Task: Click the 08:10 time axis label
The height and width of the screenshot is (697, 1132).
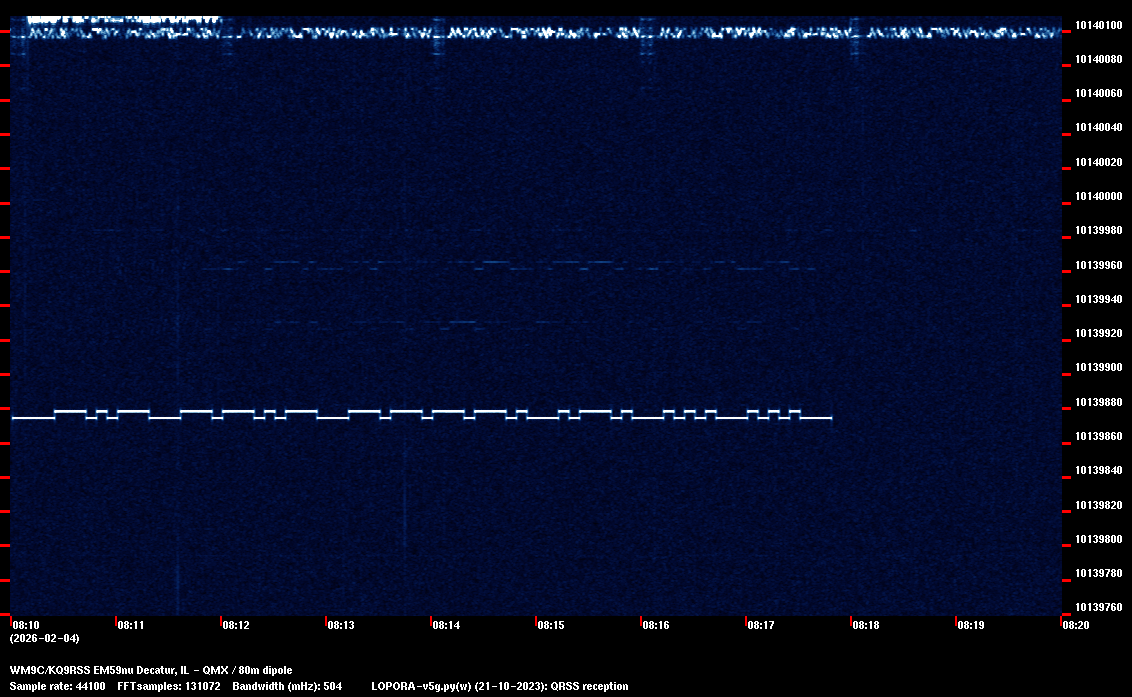Action: coord(25,625)
